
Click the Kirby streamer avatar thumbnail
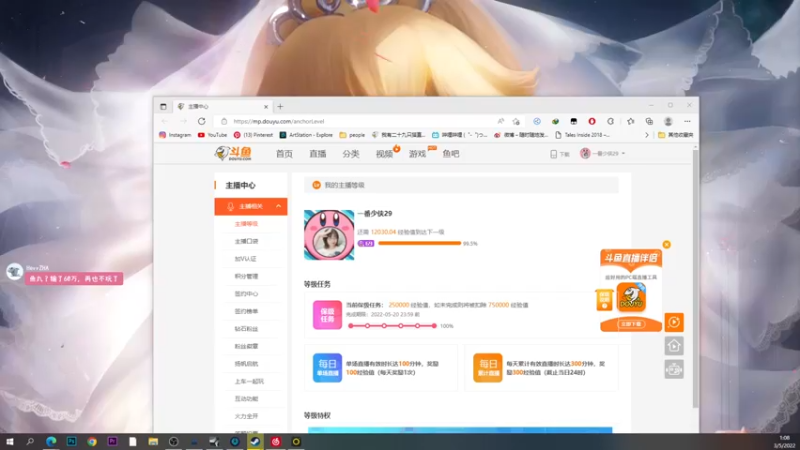coord(329,235)
